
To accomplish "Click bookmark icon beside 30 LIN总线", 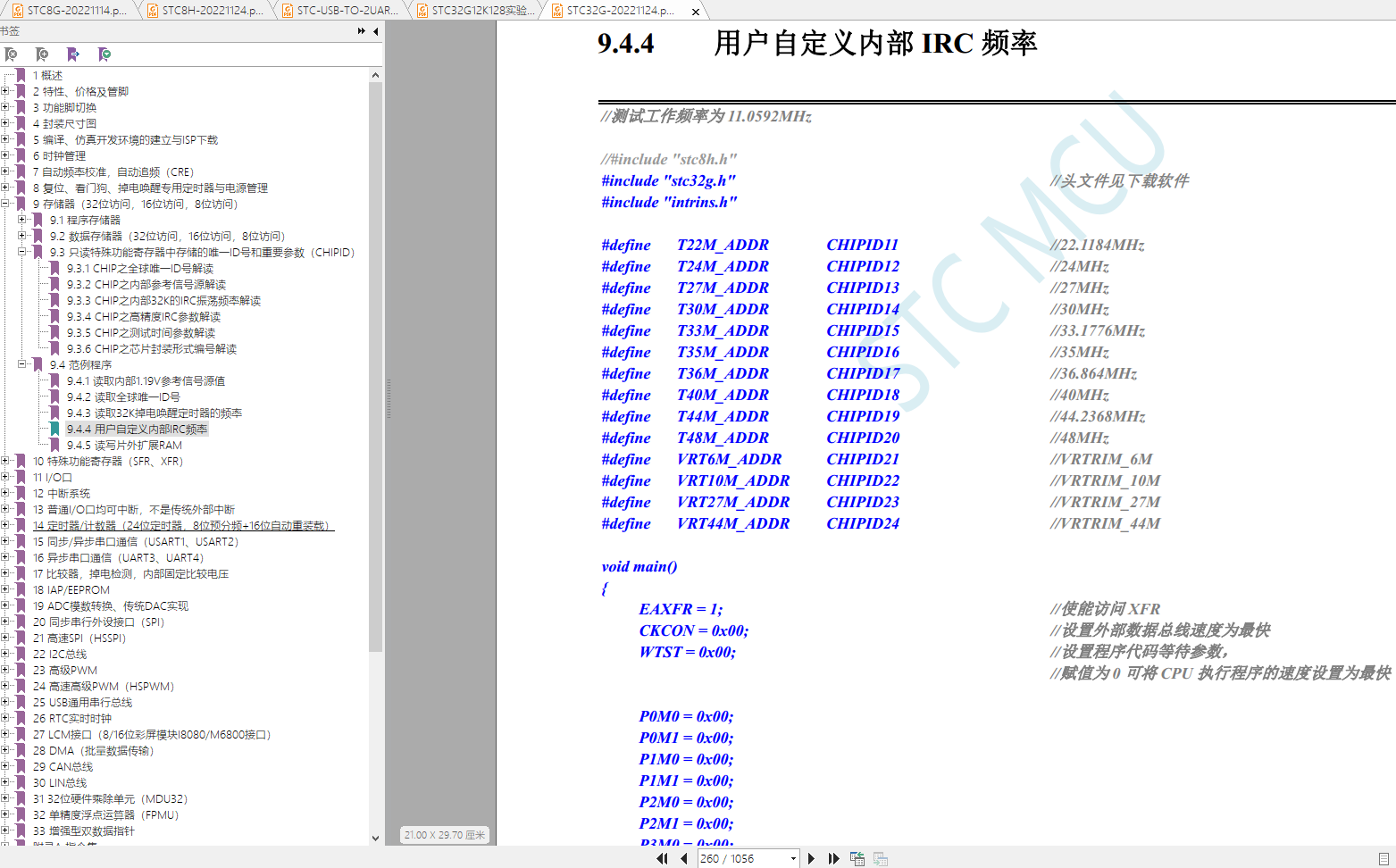I will 21,782.
